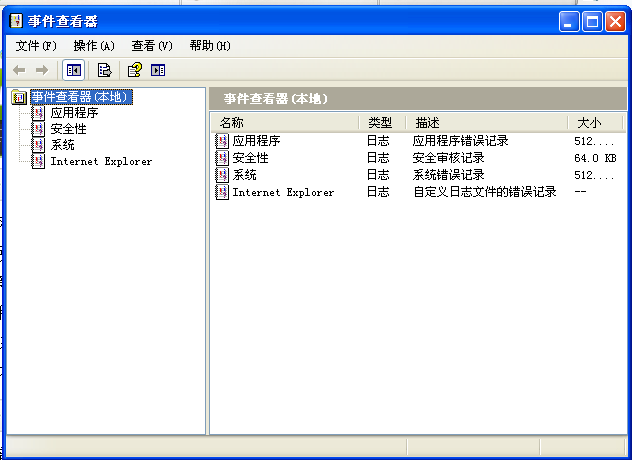Screen dimensions: 632x460
Task: Click the Event Viewer title bar icon
Action: click(16, 21)
